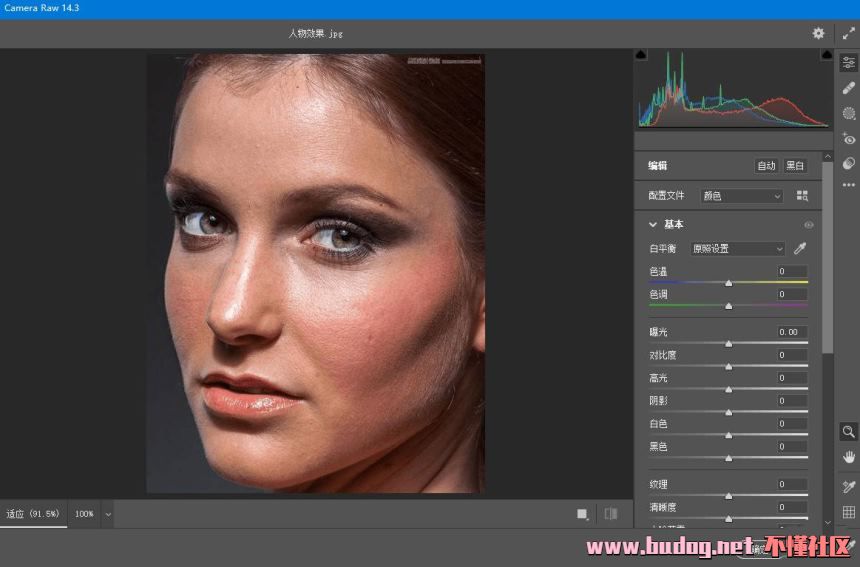Toggle highlight clipping warning in histogram
Image resolution: width=860 pixels, height=567 pixels.
pos(827,55)
